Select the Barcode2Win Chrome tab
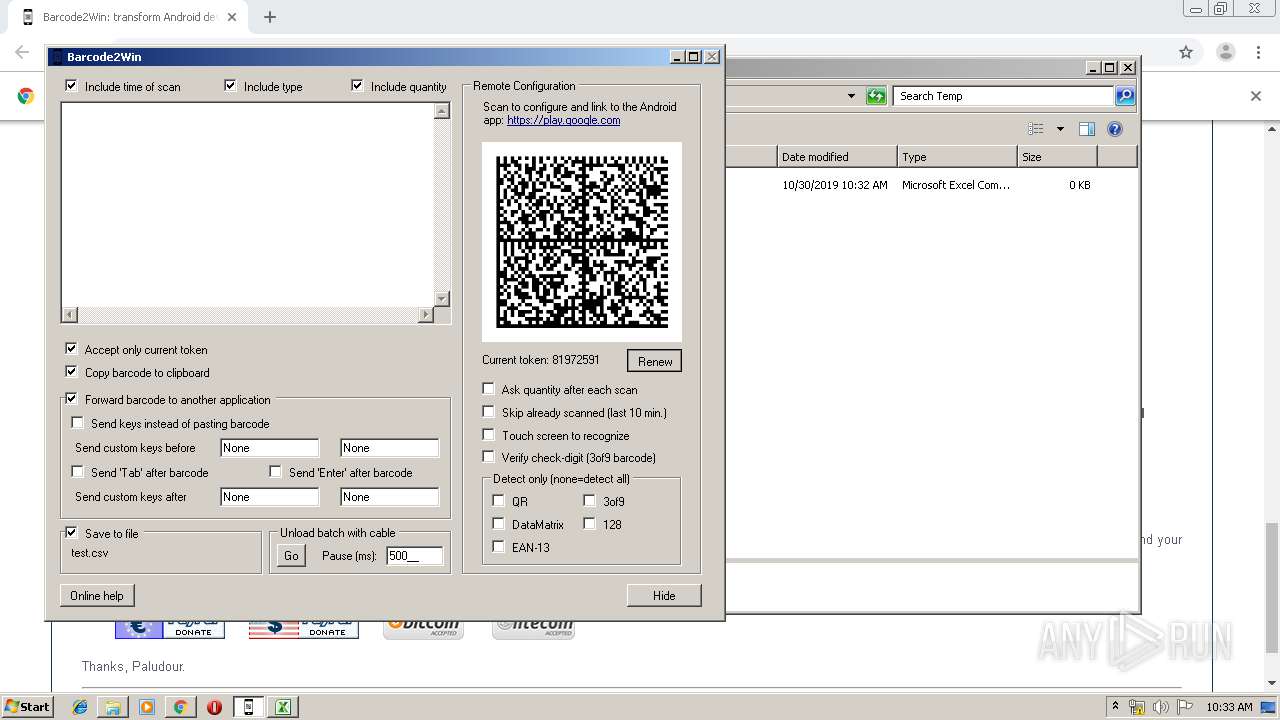The height and width of the screenshot is (720, 1280). pos(130,17)
